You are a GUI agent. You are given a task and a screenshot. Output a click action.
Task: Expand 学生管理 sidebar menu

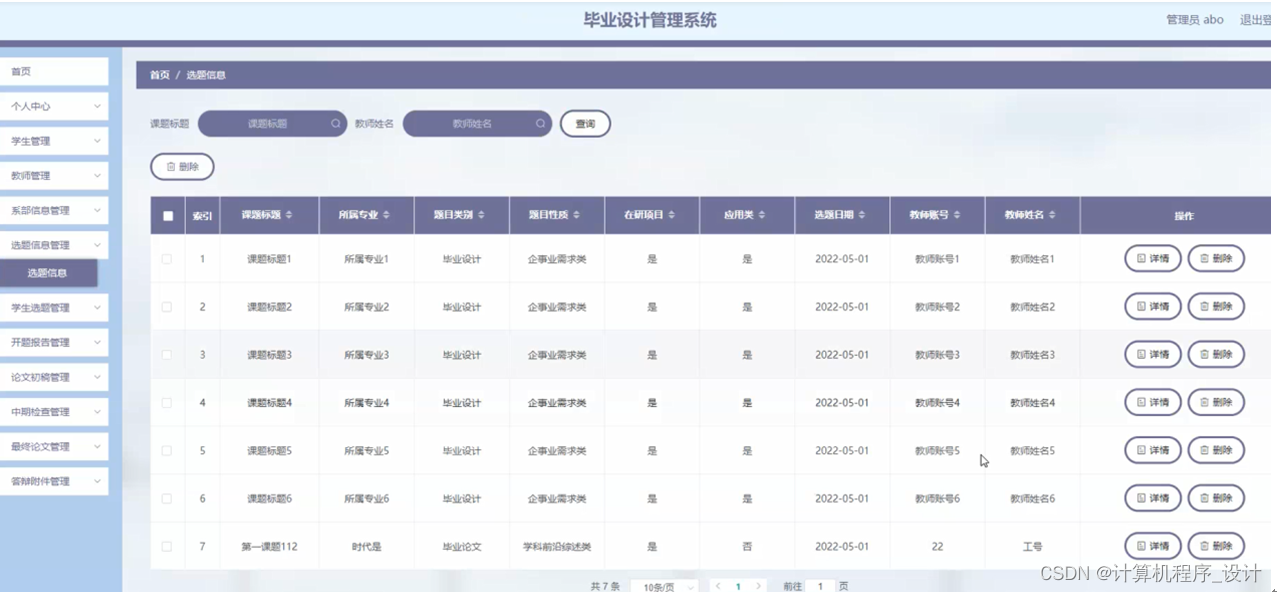[54, 141]
